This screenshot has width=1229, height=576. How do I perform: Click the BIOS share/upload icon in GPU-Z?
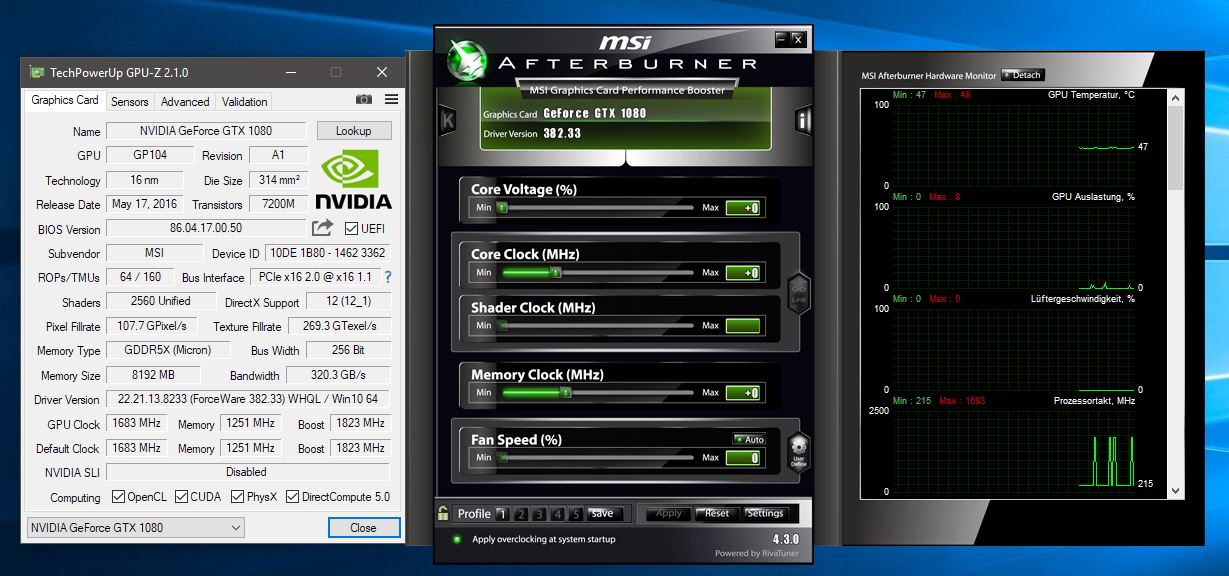(322, 228)
